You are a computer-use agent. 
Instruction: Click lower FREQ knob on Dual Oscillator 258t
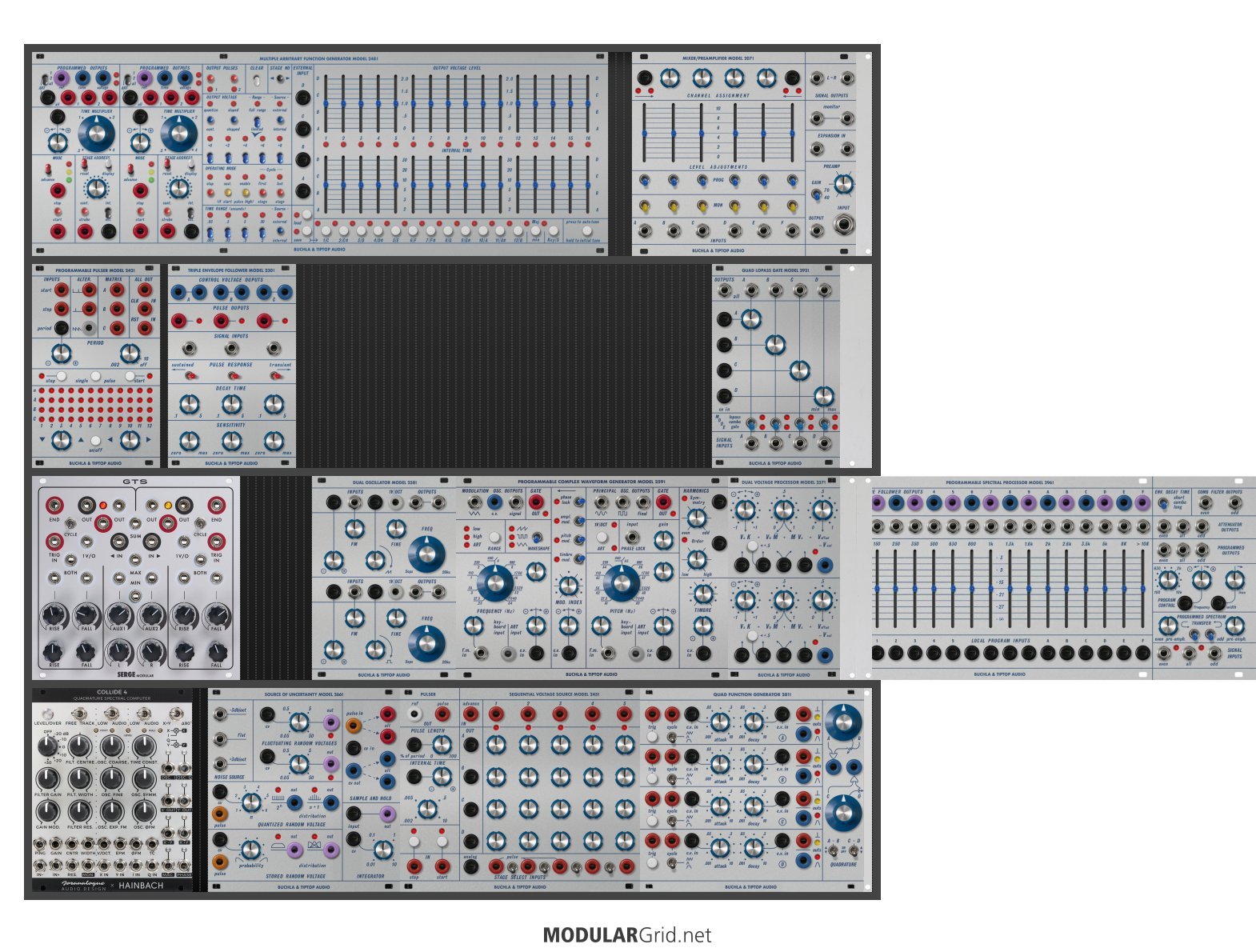427,642
